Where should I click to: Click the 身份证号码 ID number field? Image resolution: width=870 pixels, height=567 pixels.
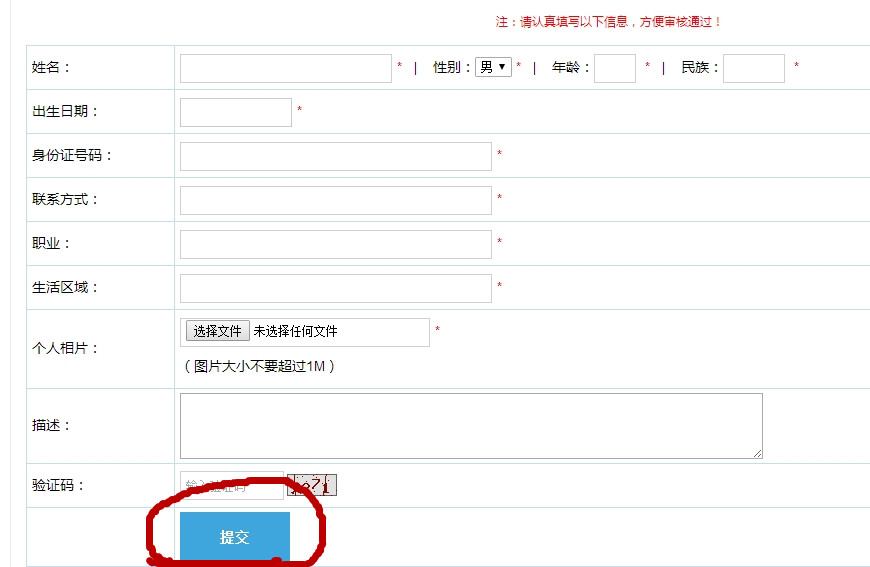(336, 156)
